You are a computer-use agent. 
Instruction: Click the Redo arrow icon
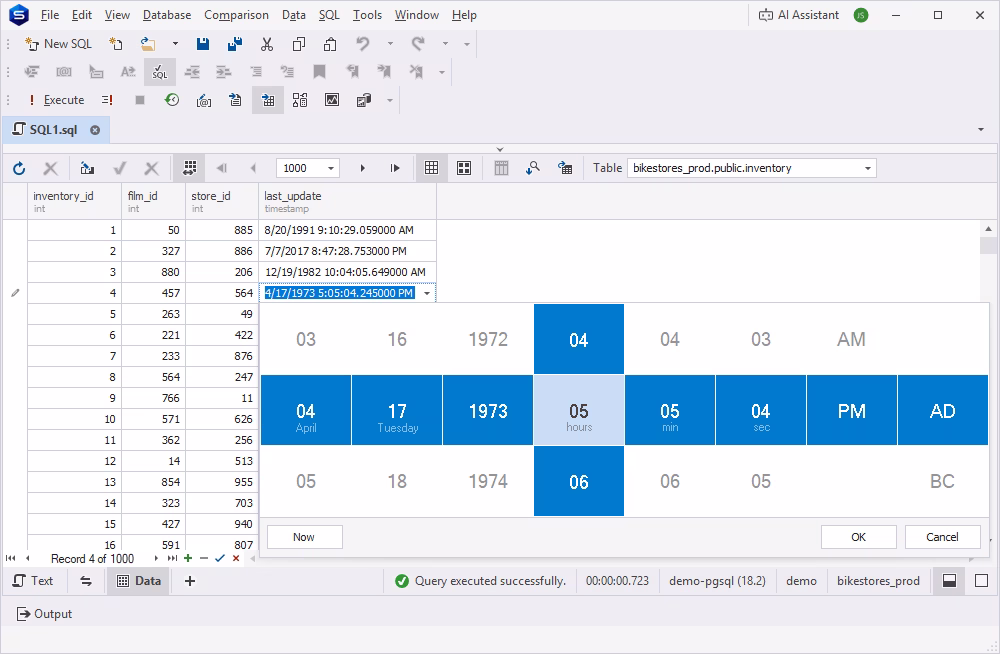pyautogui.click(x=418, y=44)
